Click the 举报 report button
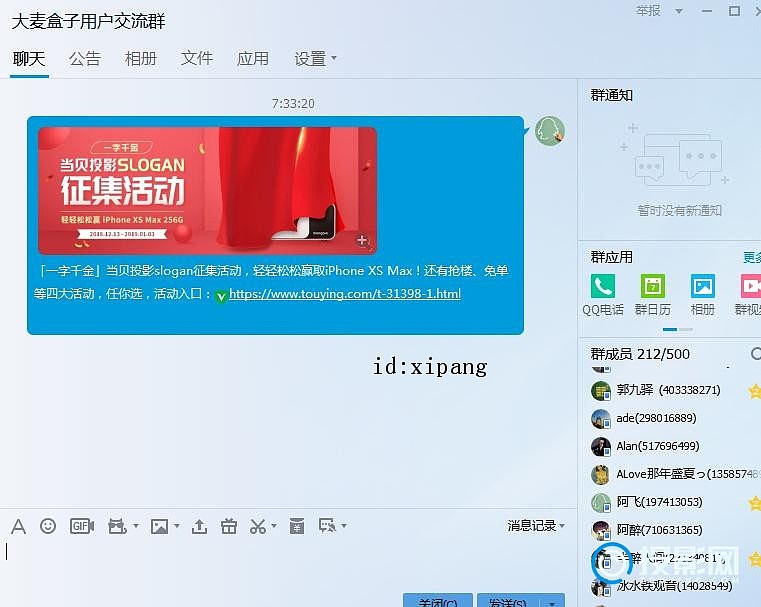 (x=648, y=11)
